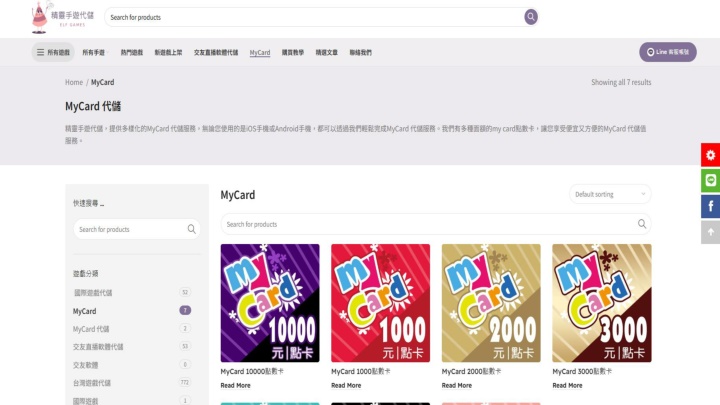Open the 交友直播軟體代儲 nav item

point(216,52)
